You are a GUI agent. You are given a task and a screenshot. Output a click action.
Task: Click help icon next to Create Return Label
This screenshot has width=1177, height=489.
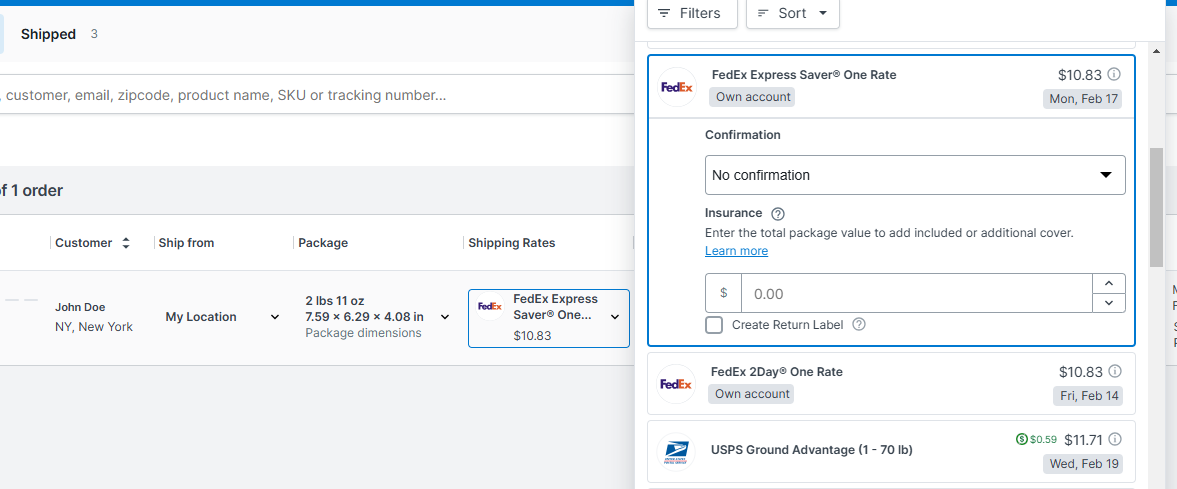859,324
